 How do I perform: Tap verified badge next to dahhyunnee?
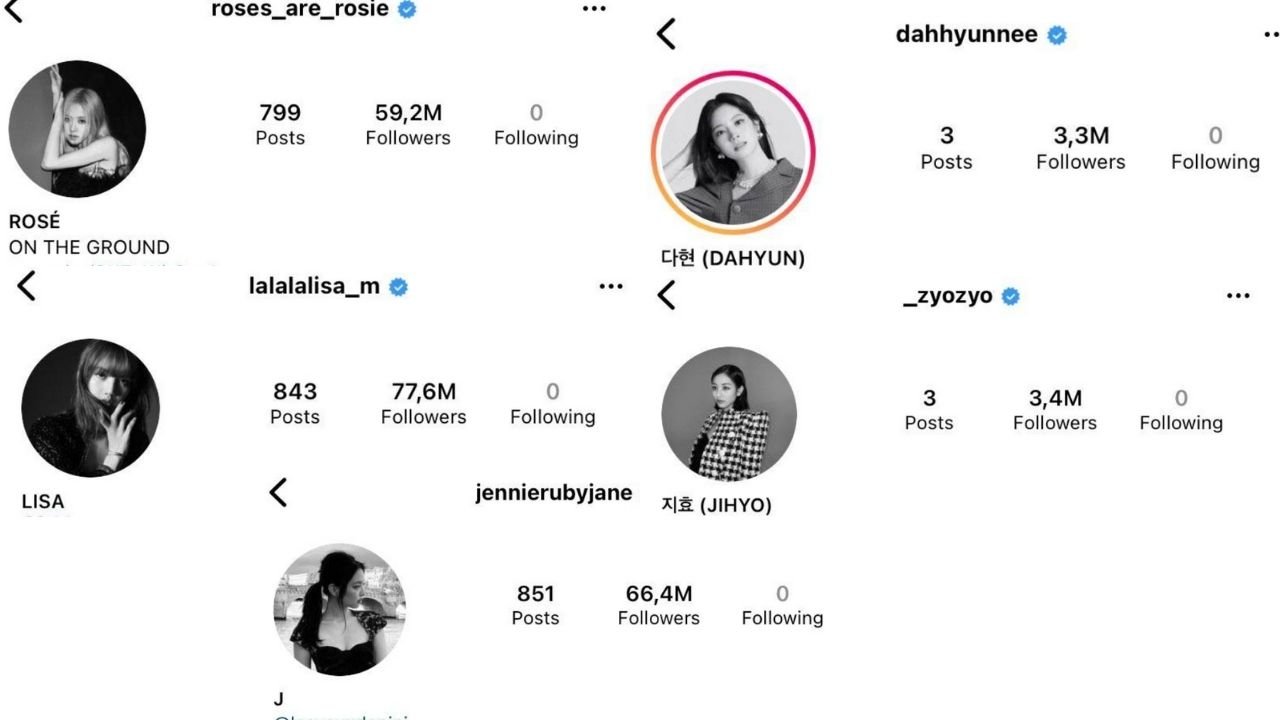(1057, 35)
